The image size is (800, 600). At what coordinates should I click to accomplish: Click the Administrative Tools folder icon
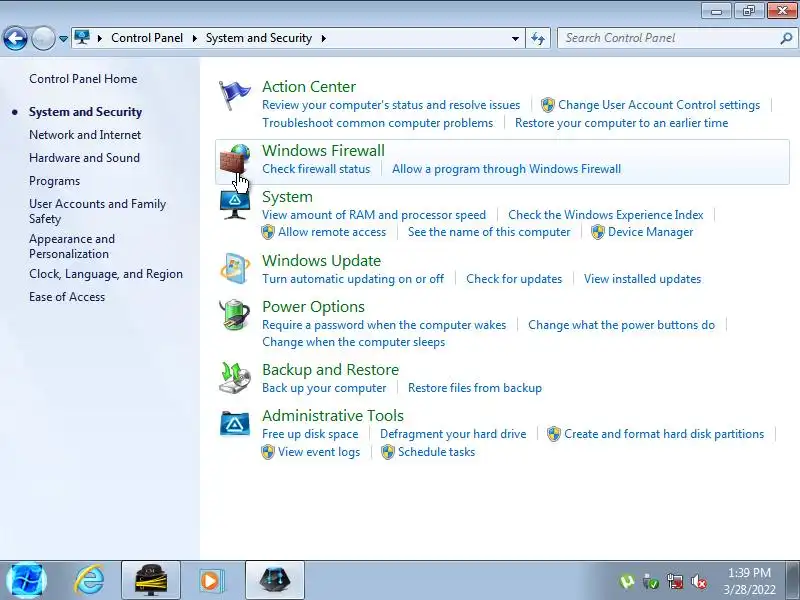click(x=235, y=424)
